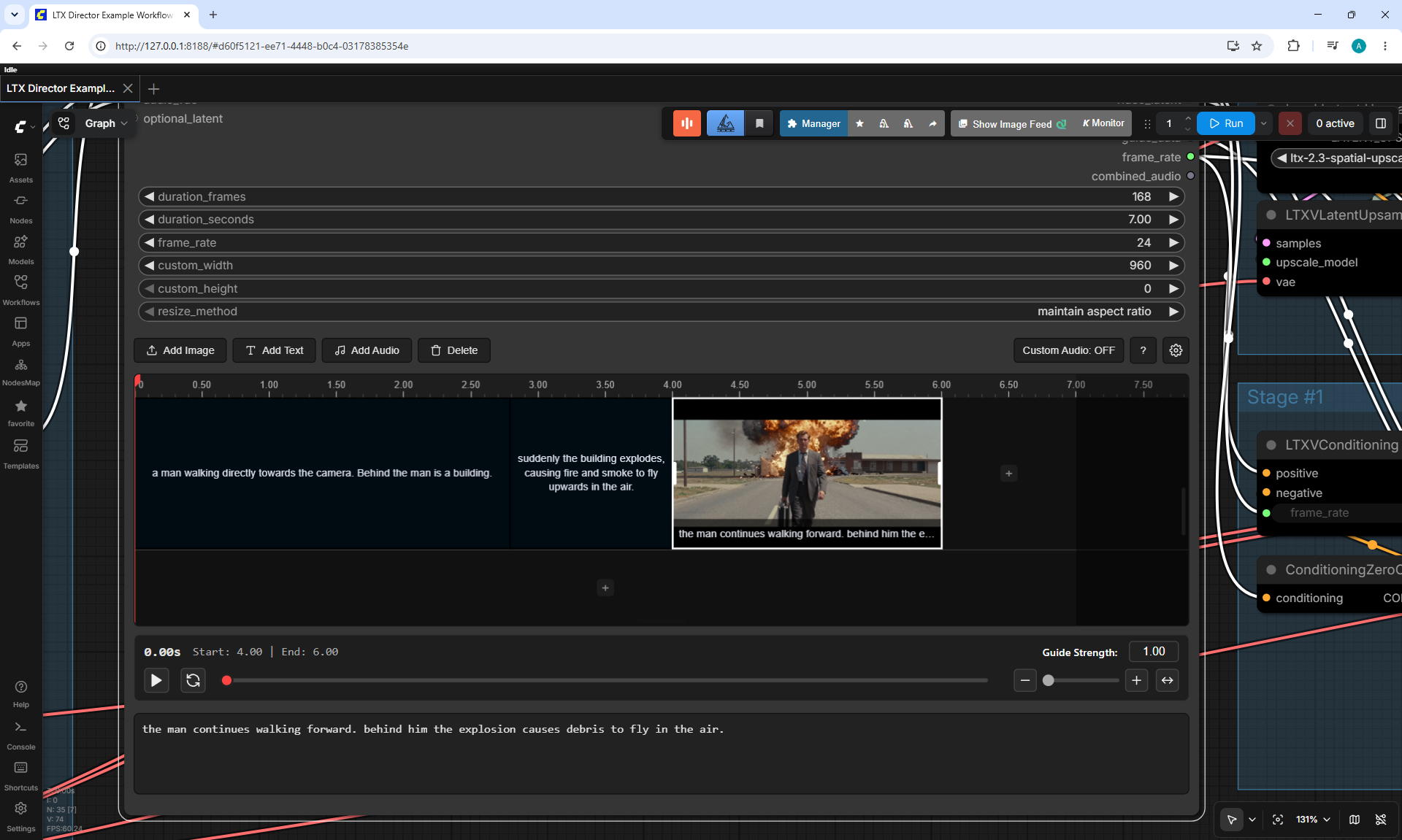Image resolution: width=1402 pixels, height=840 pixels.
Task: Click the orange audio bars icon
Action: pos(687,123)
